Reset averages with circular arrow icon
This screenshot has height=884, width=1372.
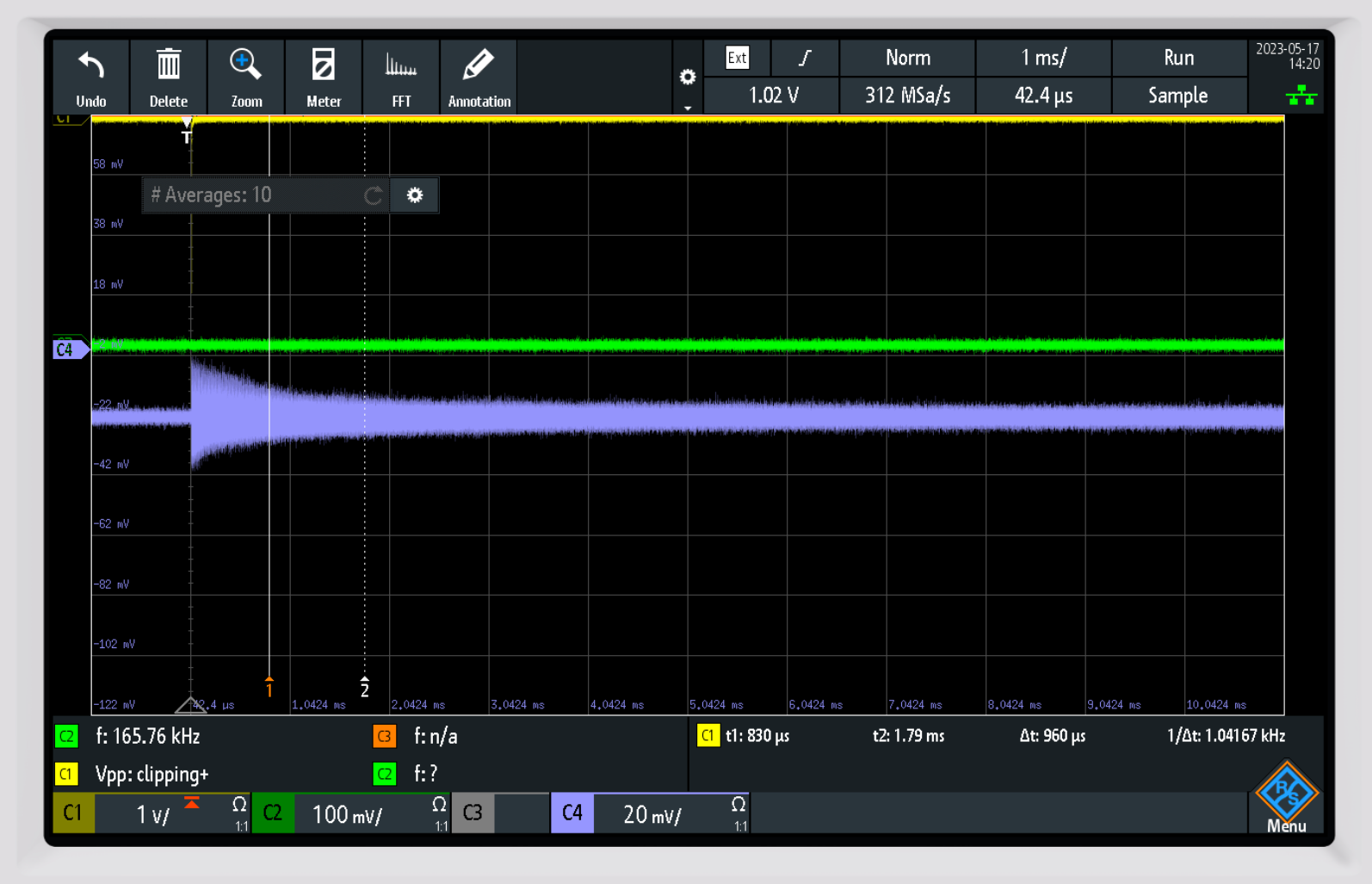click(x=373, y=196)
